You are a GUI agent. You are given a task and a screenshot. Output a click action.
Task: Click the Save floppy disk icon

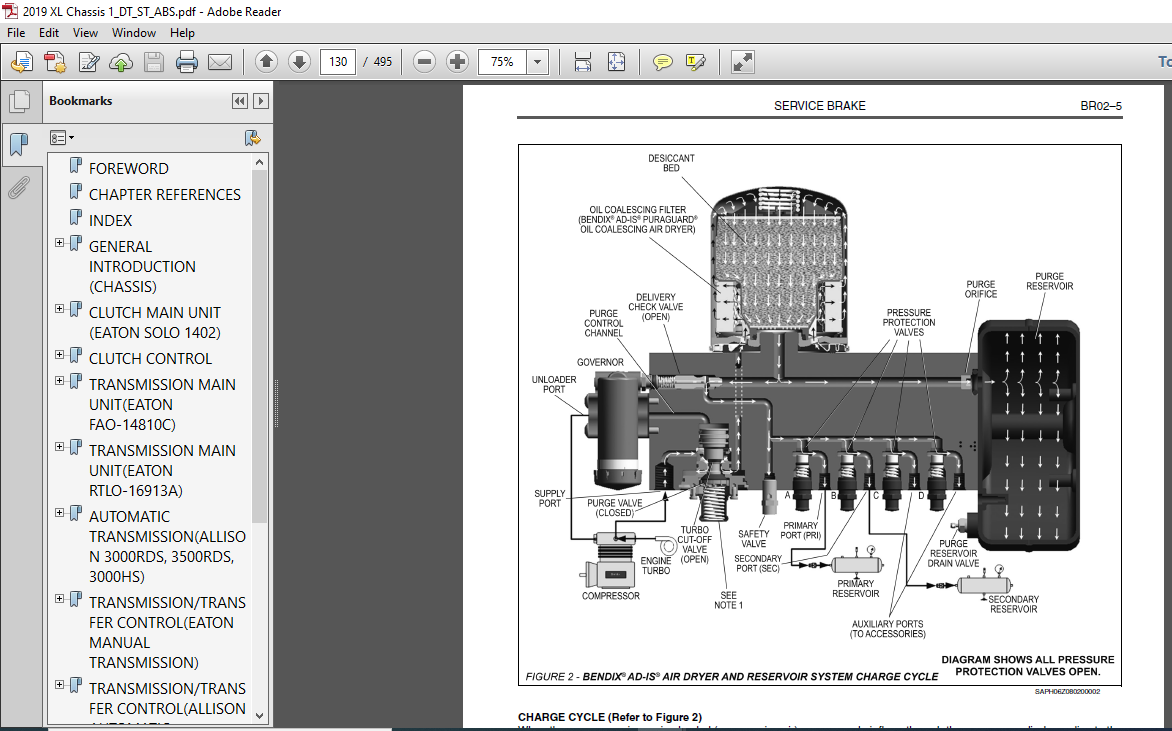pyautogui.click(x=154, y=62)
